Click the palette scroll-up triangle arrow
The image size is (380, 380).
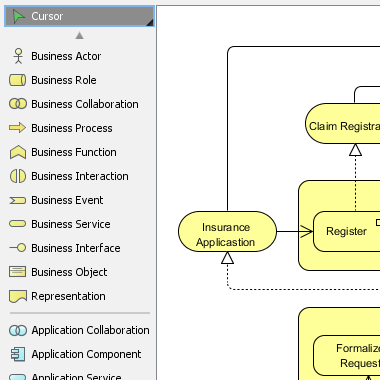[x=79, y=35]
